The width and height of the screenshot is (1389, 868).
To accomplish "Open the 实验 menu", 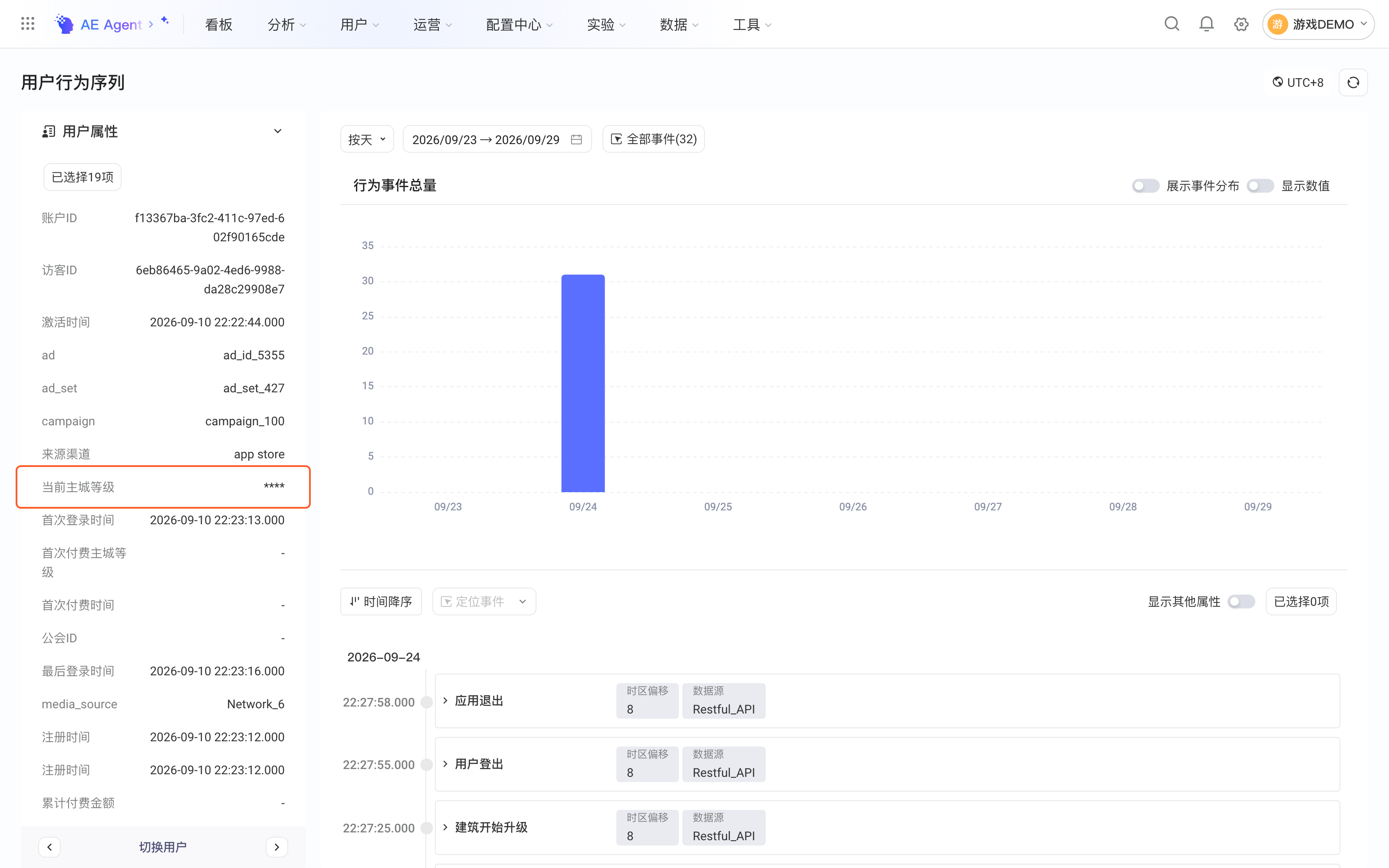I will (607, 24).
